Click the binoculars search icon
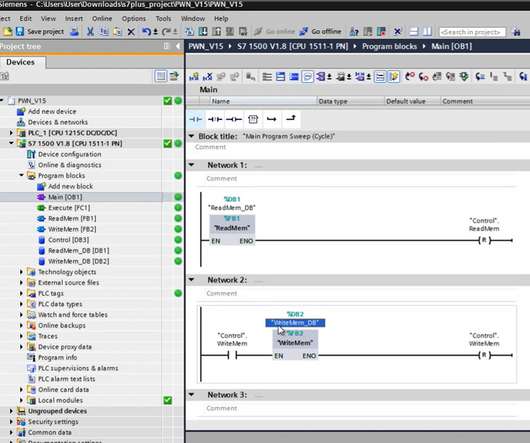This screenshot has height=443, width=530. [x=516, y=32]
